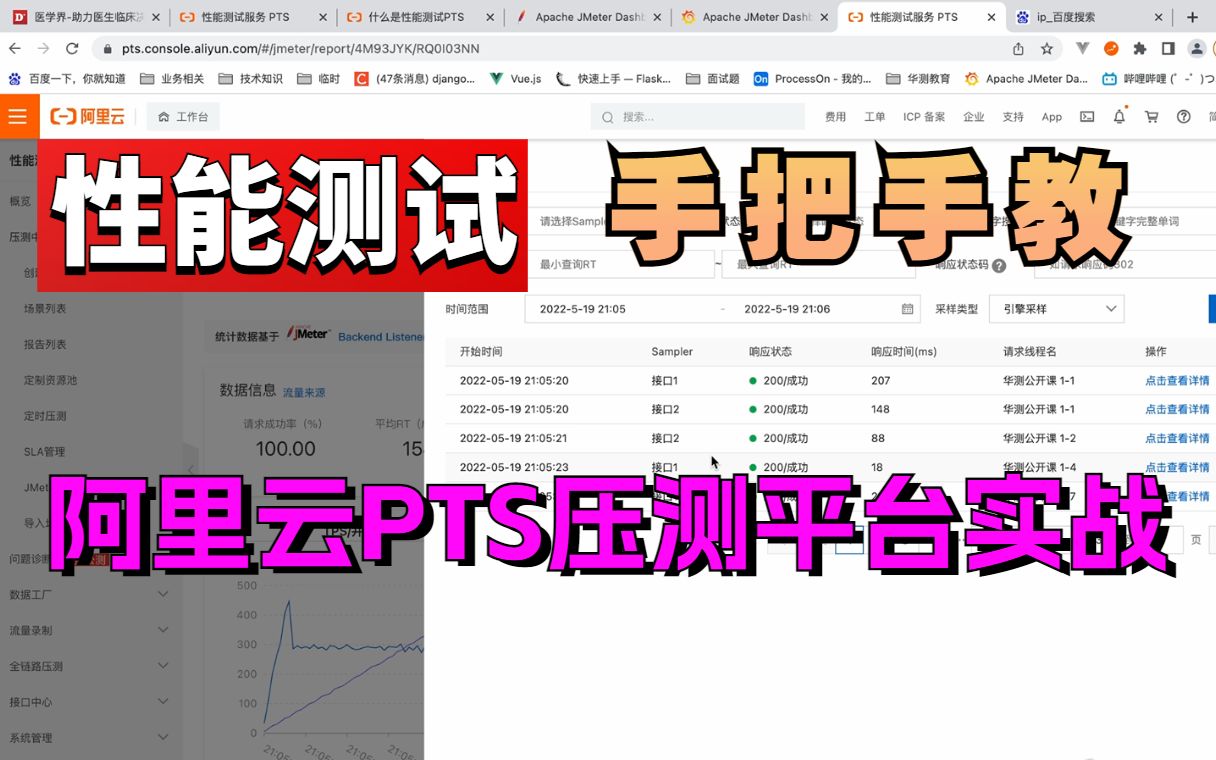Switch to the ip_百度搜索 tab
Image resolution: width=1216 pixels, height=760 pixels.
pos(1090,17)
